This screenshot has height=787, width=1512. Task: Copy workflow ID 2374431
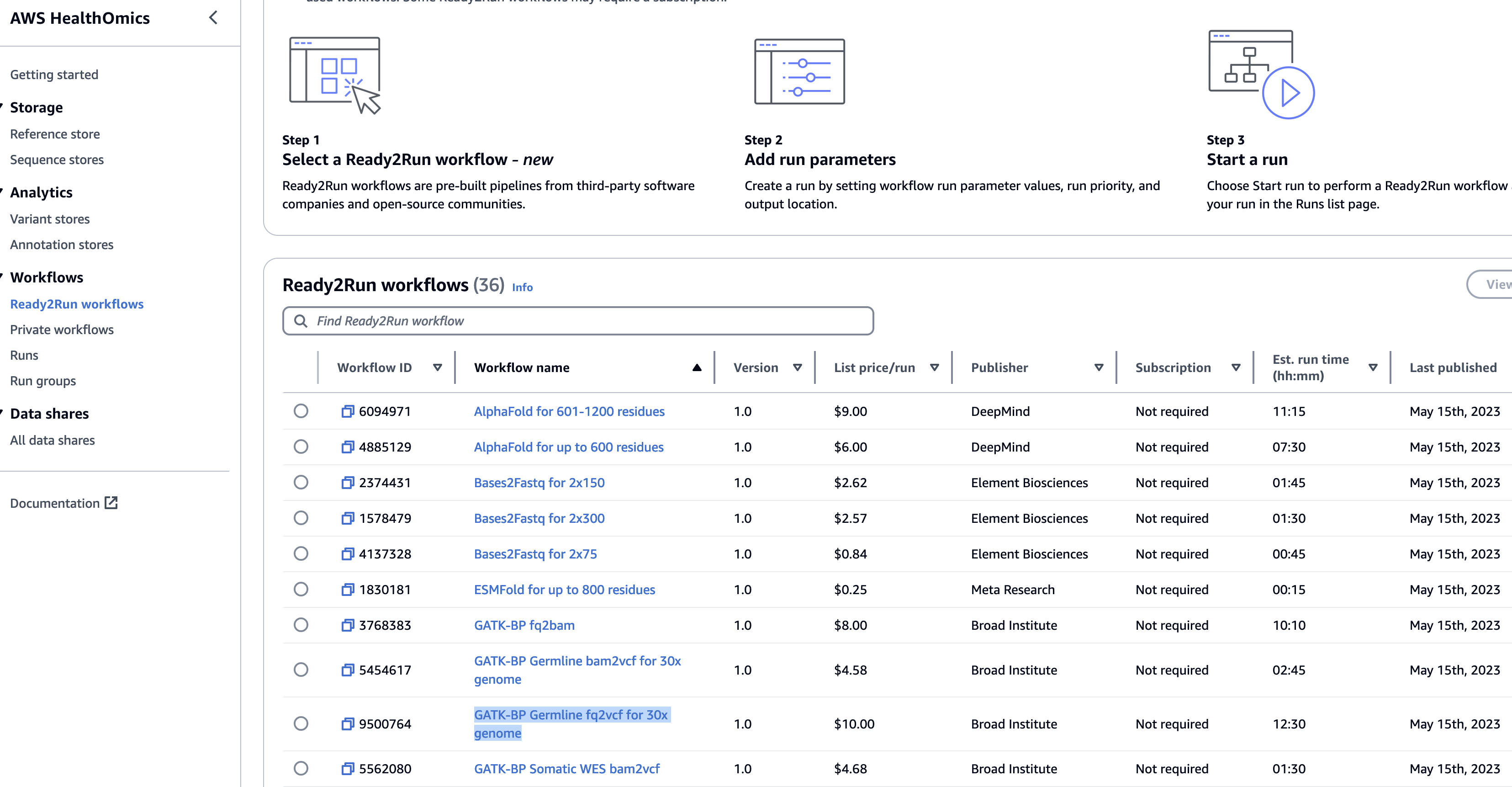348,483
